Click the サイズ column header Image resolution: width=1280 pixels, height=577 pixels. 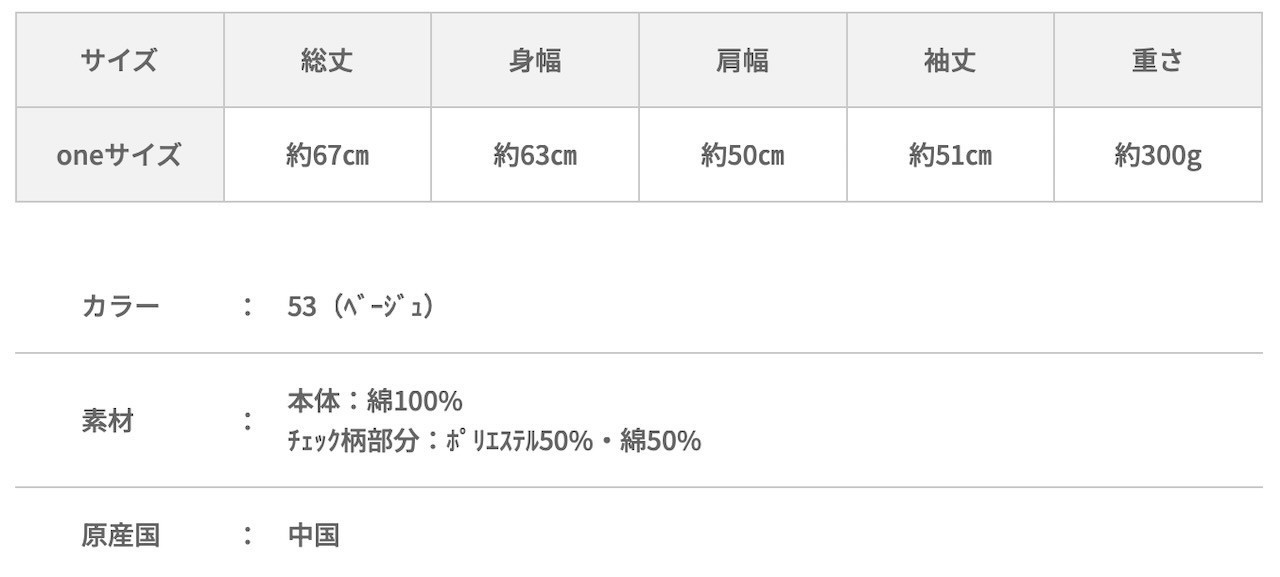[x=119, y=61]
